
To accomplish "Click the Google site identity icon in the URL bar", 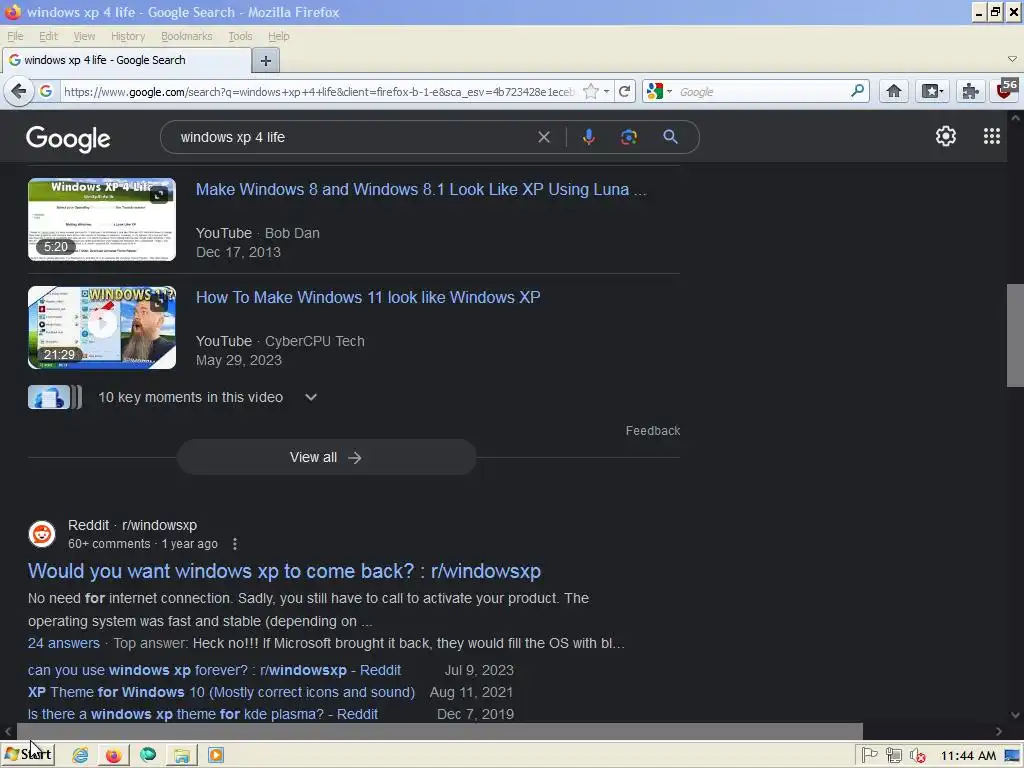I will point(46,91).
